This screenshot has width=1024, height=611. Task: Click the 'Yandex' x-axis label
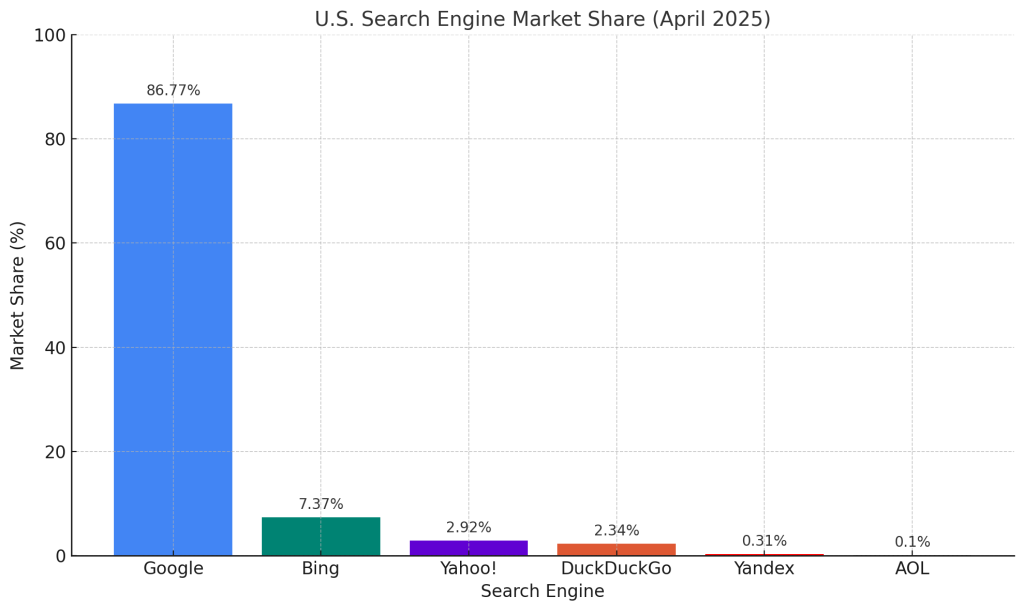[x=764, y=569]
